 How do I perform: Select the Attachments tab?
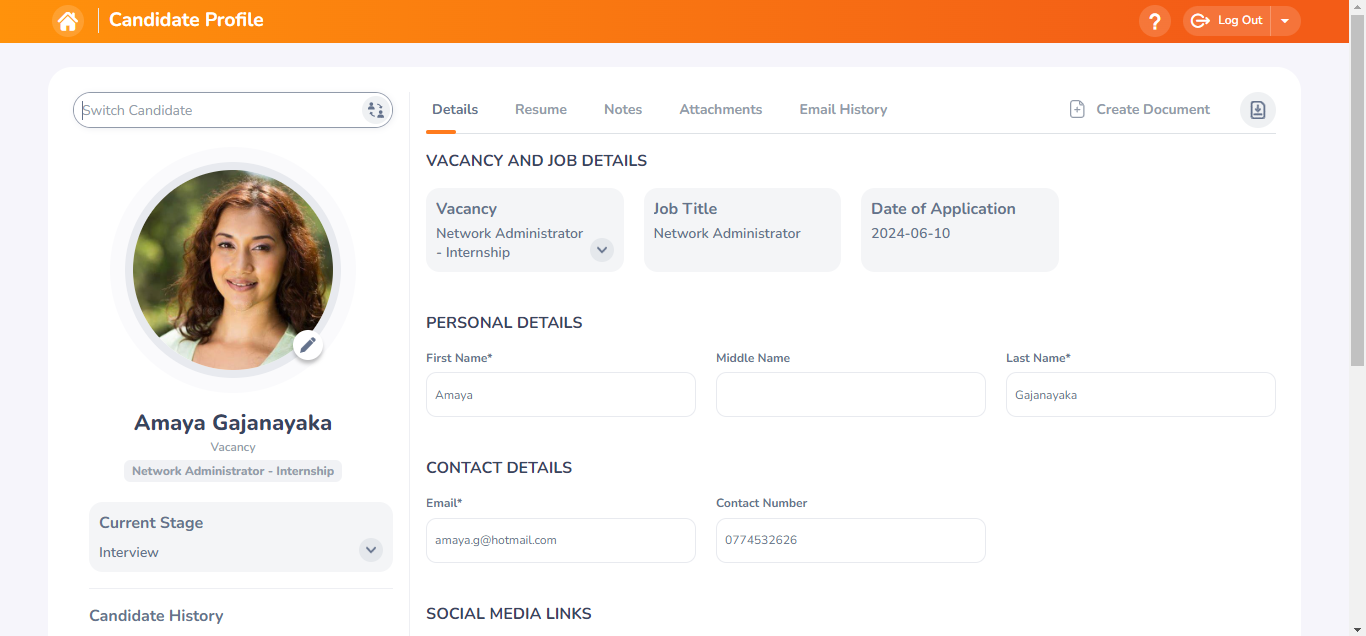point(720,109)
